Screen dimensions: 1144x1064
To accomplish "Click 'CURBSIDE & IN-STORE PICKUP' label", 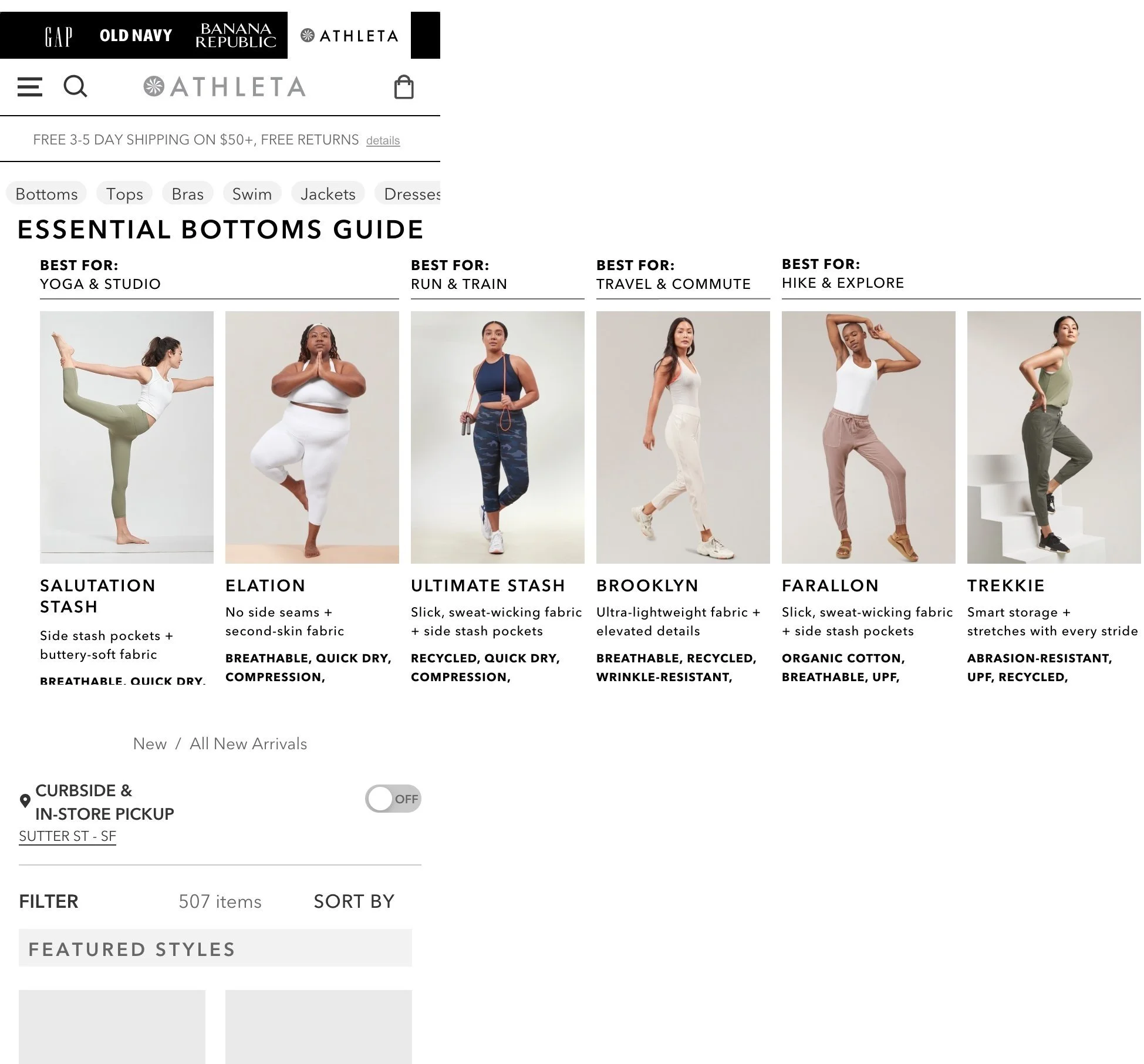I will [x=104, y=802].
